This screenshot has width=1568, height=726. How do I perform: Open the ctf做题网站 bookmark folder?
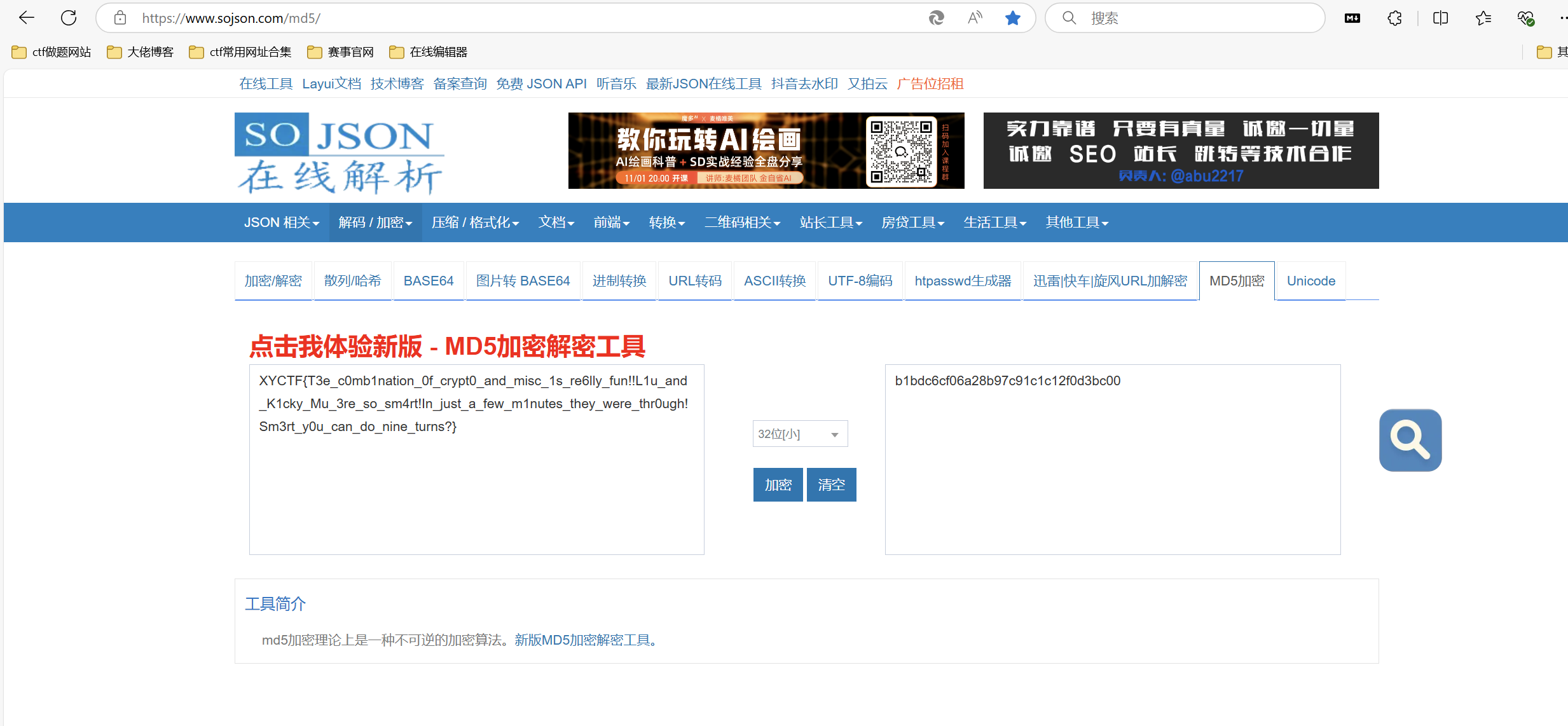tap(52, 52)
